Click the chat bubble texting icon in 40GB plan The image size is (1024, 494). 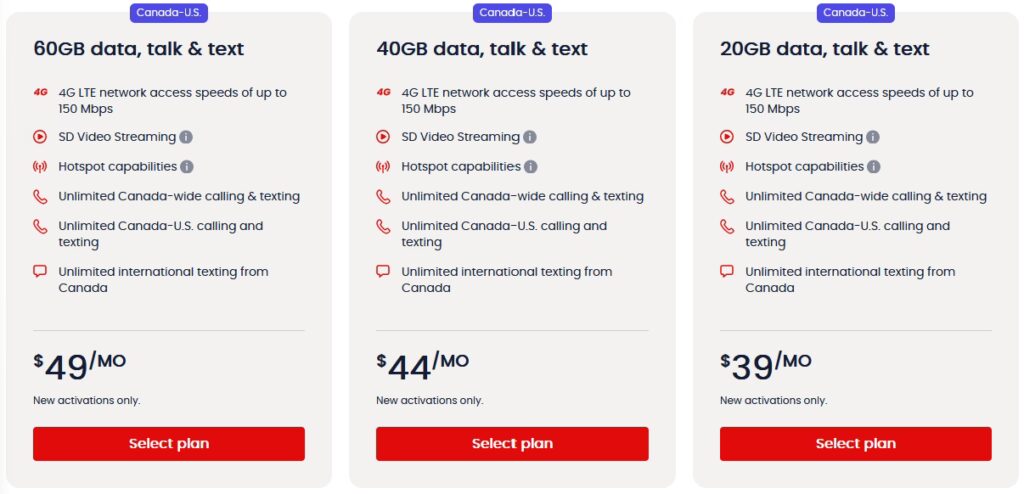pos(383,271)
